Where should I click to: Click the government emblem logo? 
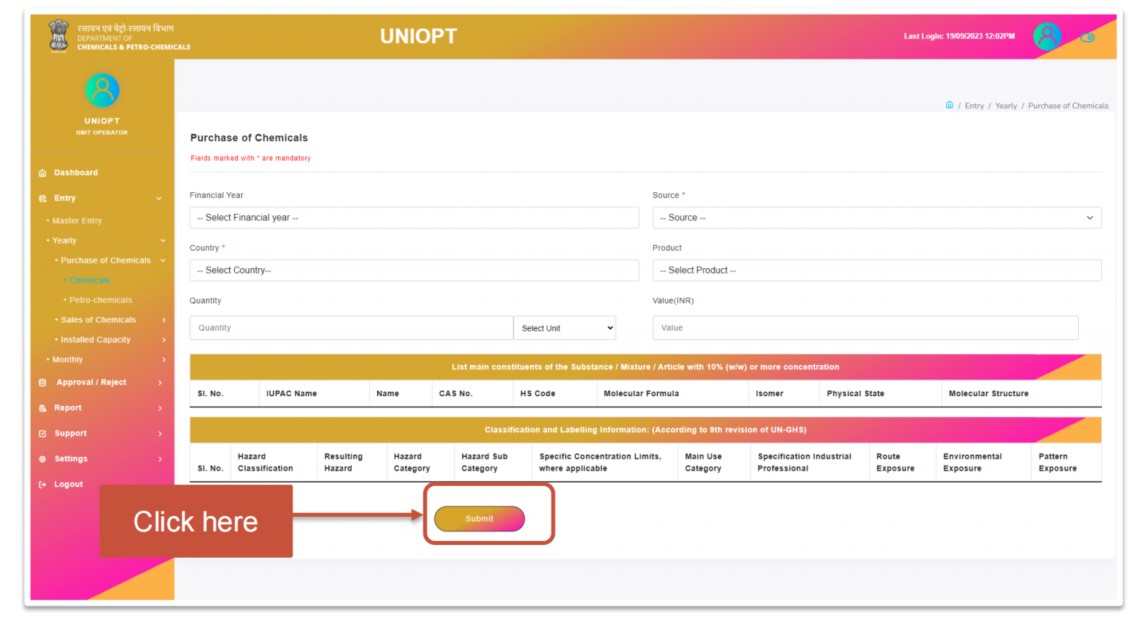[58, 36]
